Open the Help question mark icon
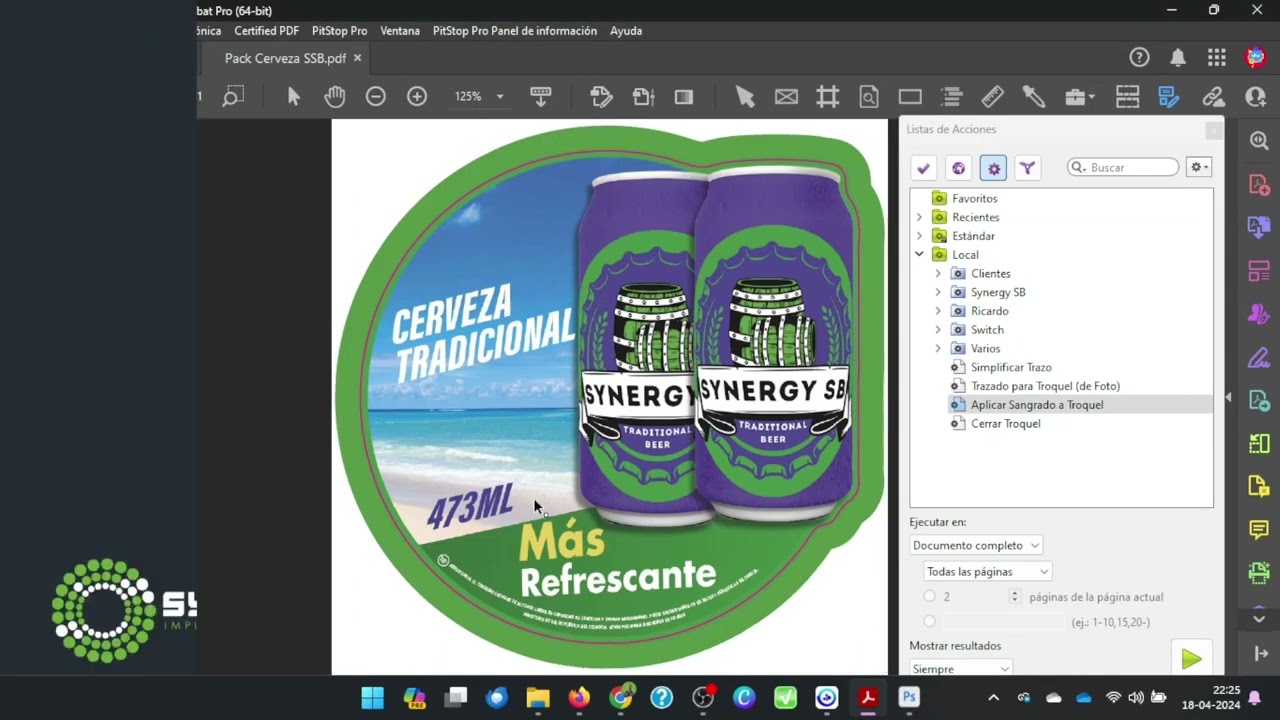1280x720 pixels. 1139,58
